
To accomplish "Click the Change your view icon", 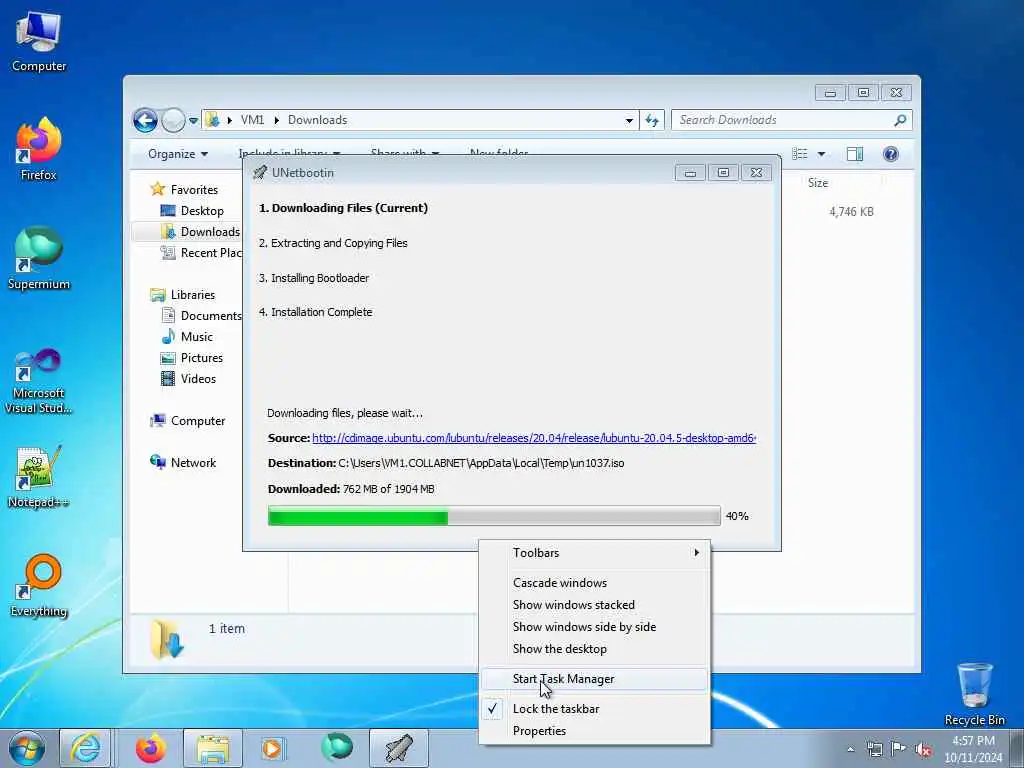I will 800,154.
